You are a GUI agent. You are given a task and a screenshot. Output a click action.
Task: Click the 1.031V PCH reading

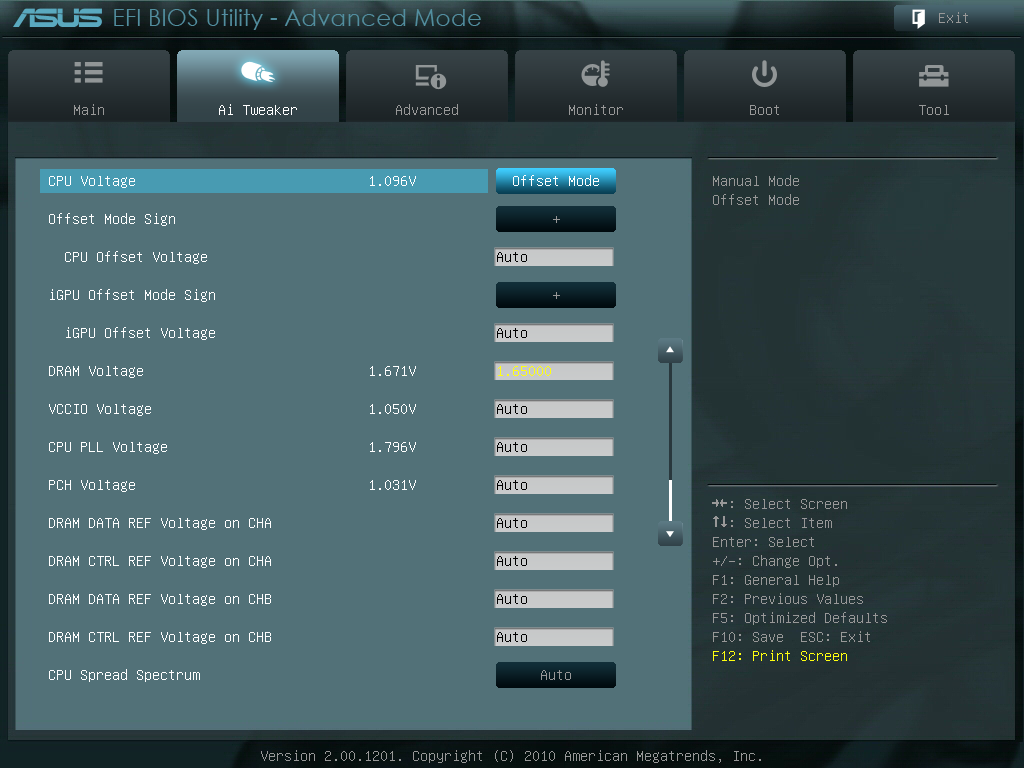click(x=392, y=485)
